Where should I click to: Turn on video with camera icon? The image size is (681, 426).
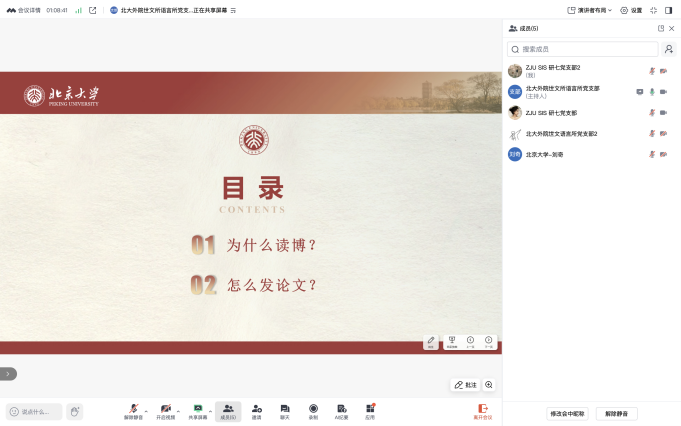(x=165, y=410)
